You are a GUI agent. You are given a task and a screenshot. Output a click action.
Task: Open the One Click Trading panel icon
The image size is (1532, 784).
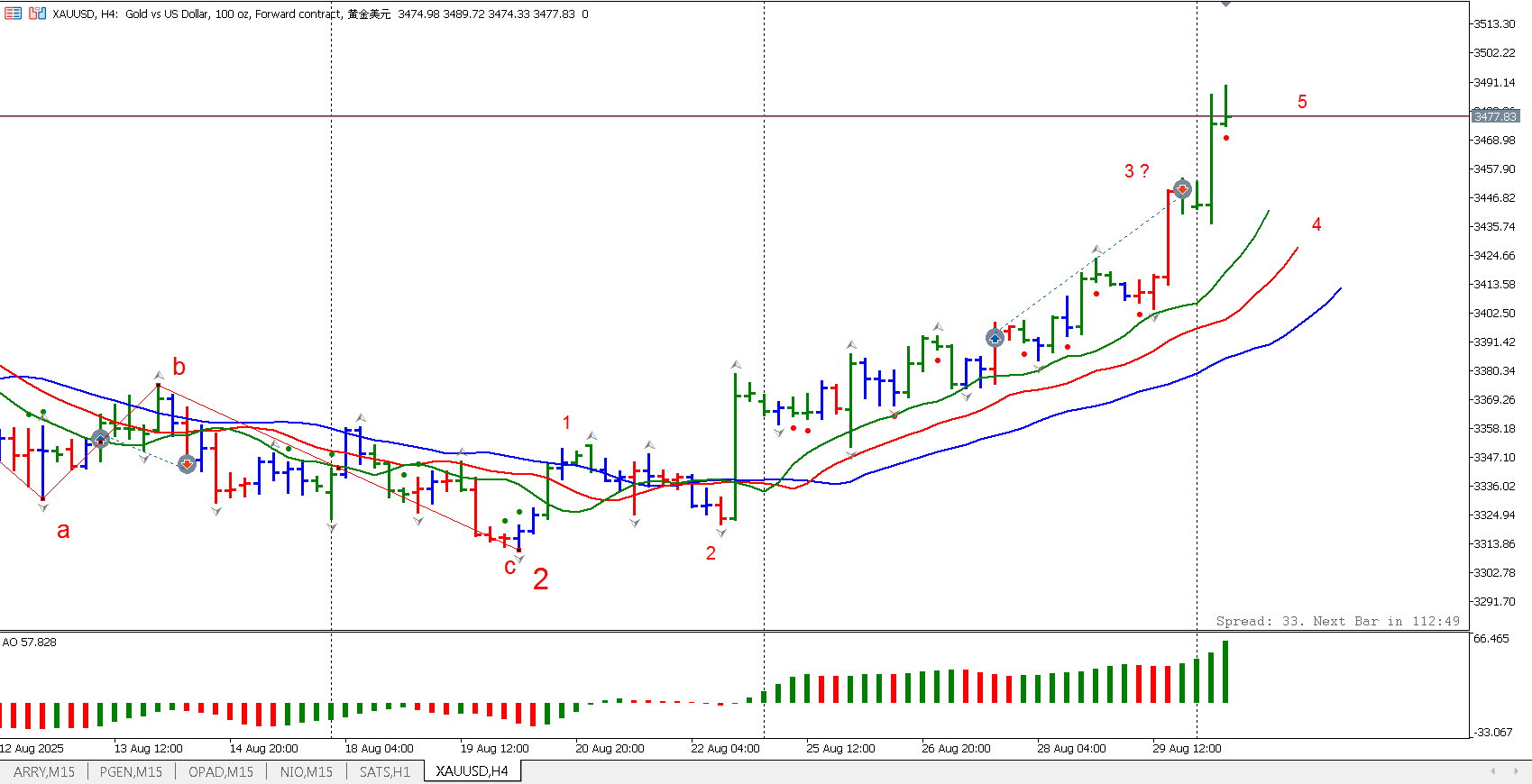pos(13,14)
